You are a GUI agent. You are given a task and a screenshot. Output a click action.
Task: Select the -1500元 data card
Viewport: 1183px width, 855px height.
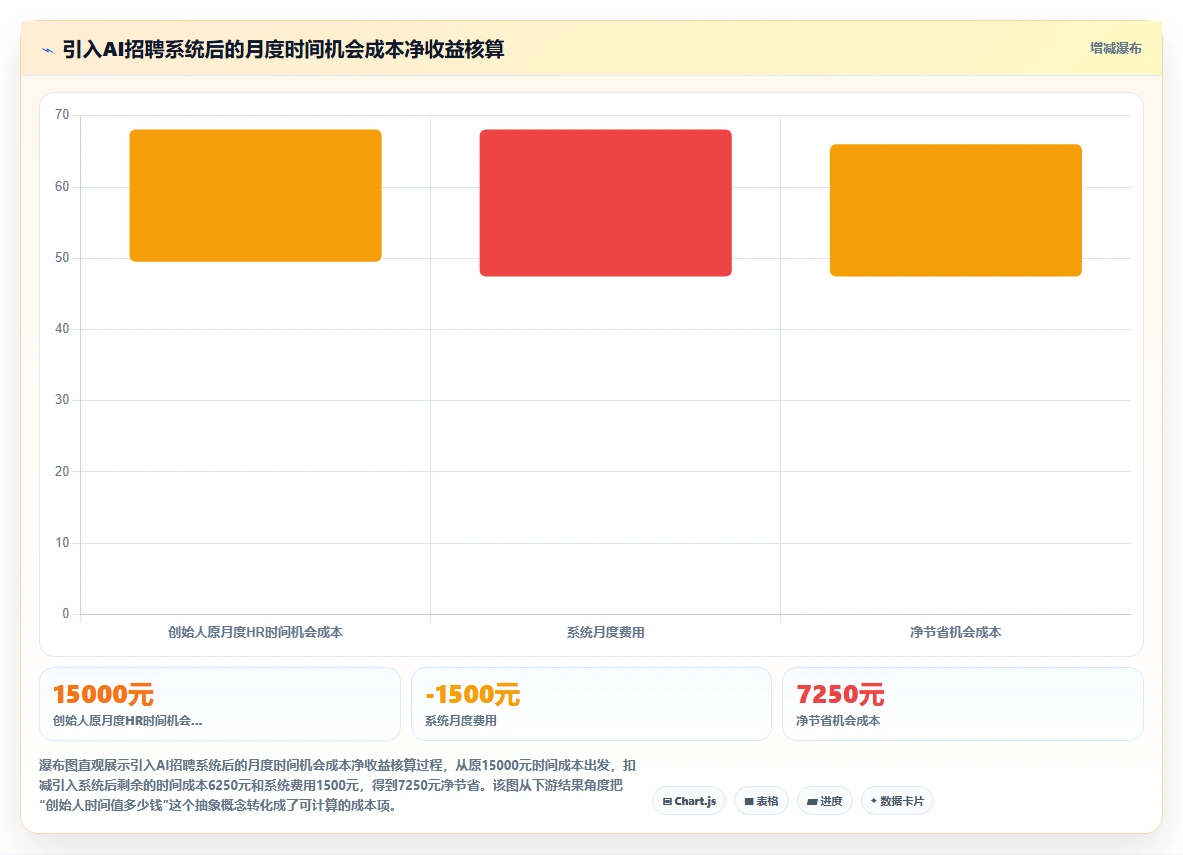[592, 703]
